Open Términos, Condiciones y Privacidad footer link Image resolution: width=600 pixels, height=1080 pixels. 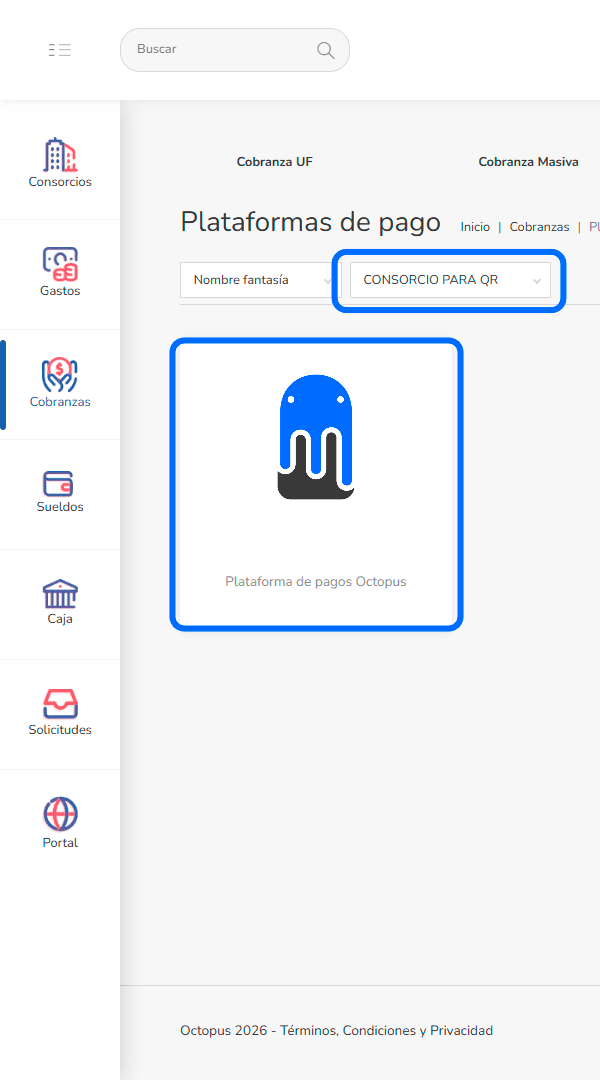[x=386, y=1030]
